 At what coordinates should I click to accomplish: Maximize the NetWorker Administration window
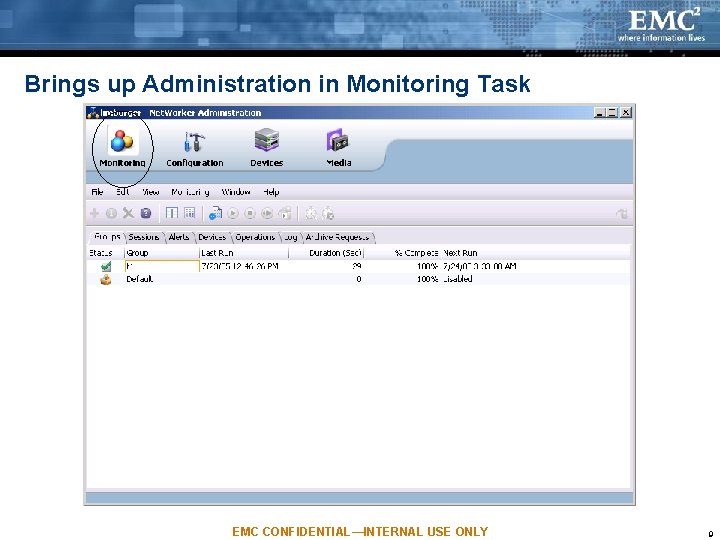[x=612, y=112]
